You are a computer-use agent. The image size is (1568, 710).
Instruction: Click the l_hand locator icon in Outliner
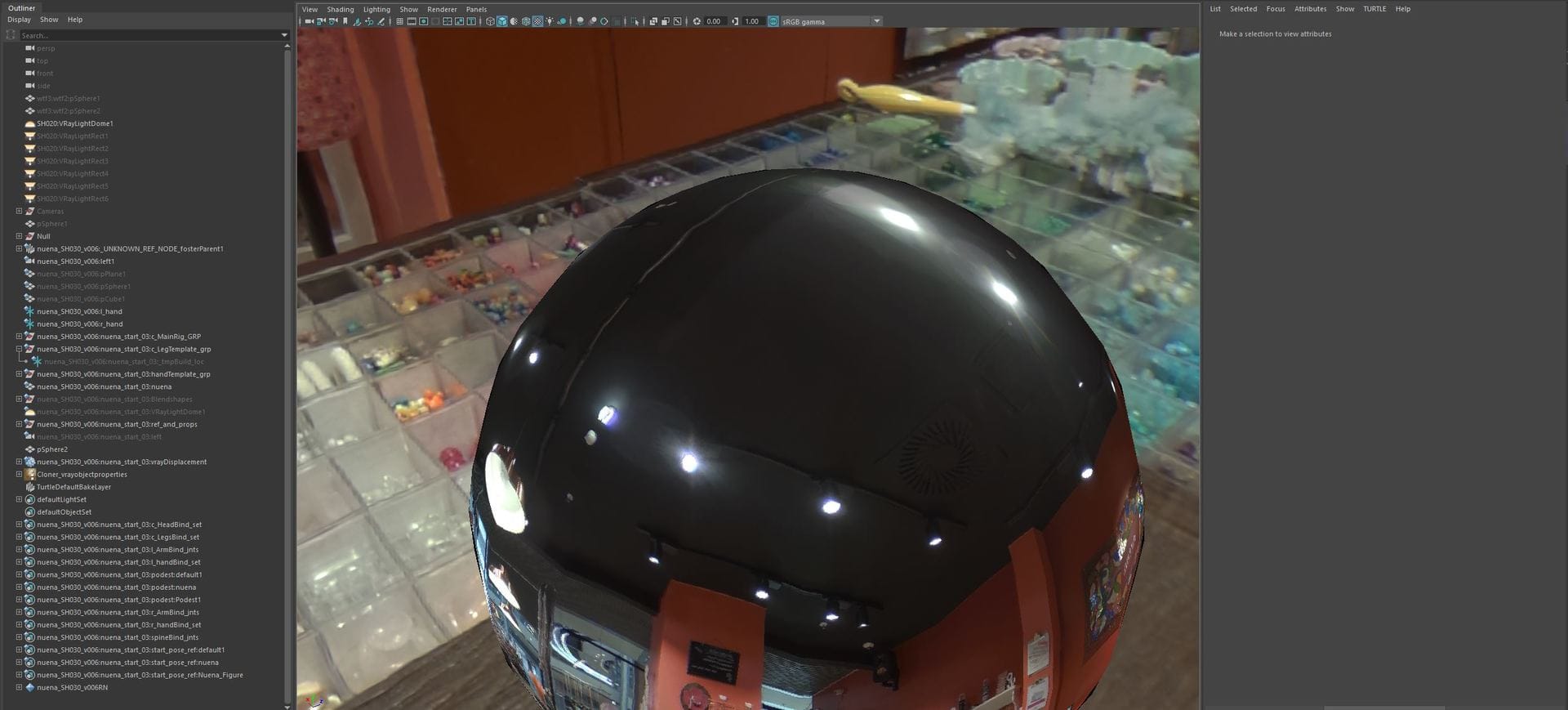[30, 311]
